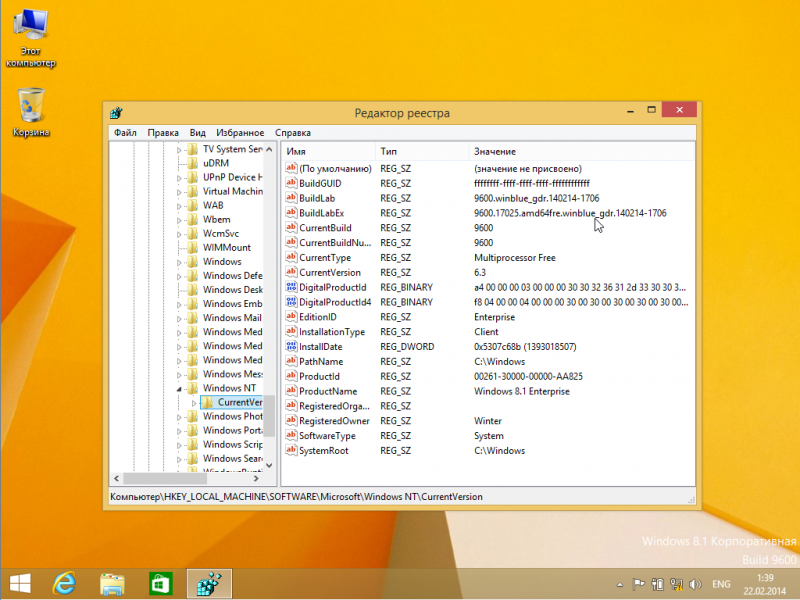Click the tree horizontal scroll left arrow
Viewport: 800px width, 600px height.
point(116,479)
